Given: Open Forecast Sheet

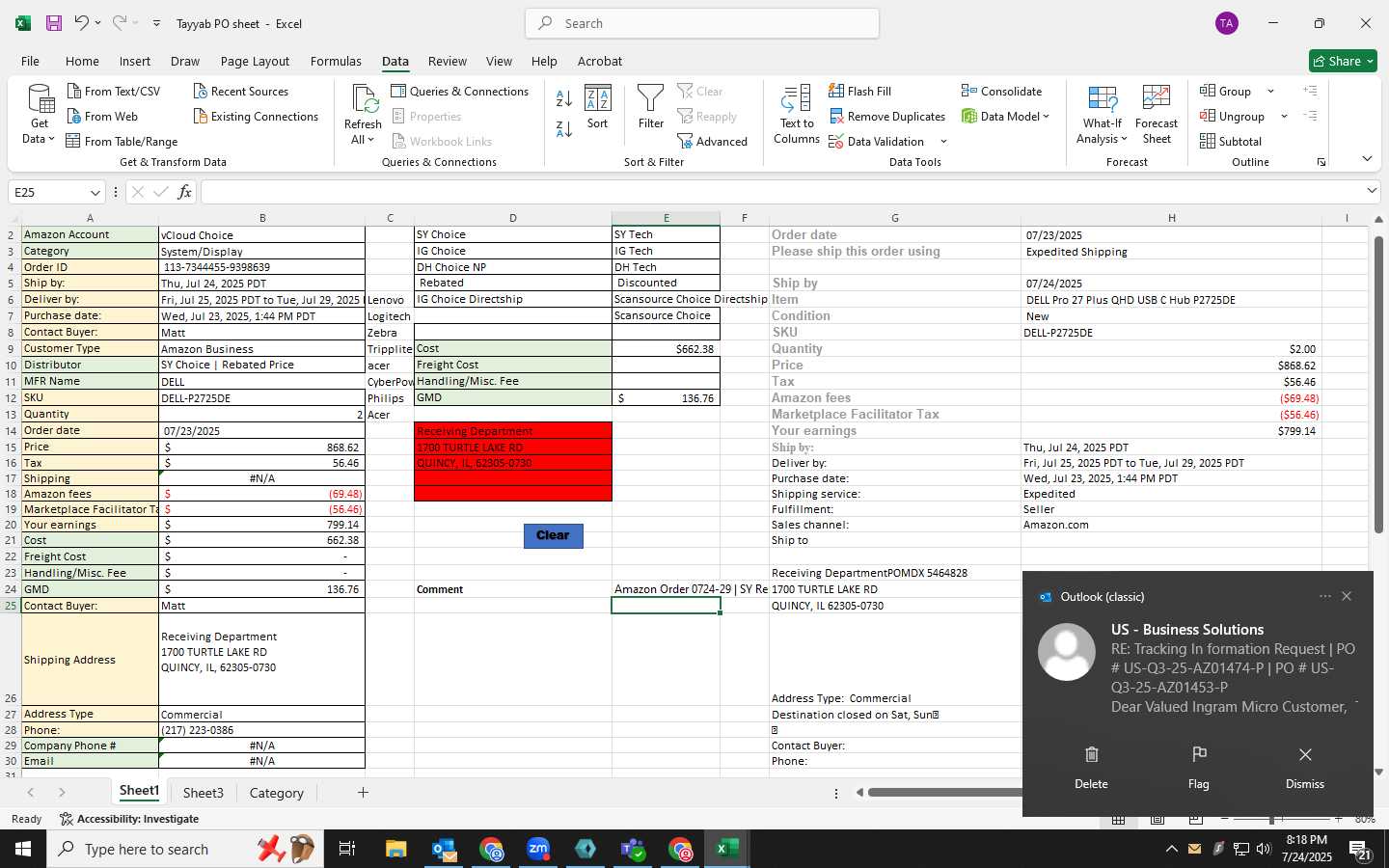Looking at the screenshot, I should pyautogui.click(x=1157, y=114).
